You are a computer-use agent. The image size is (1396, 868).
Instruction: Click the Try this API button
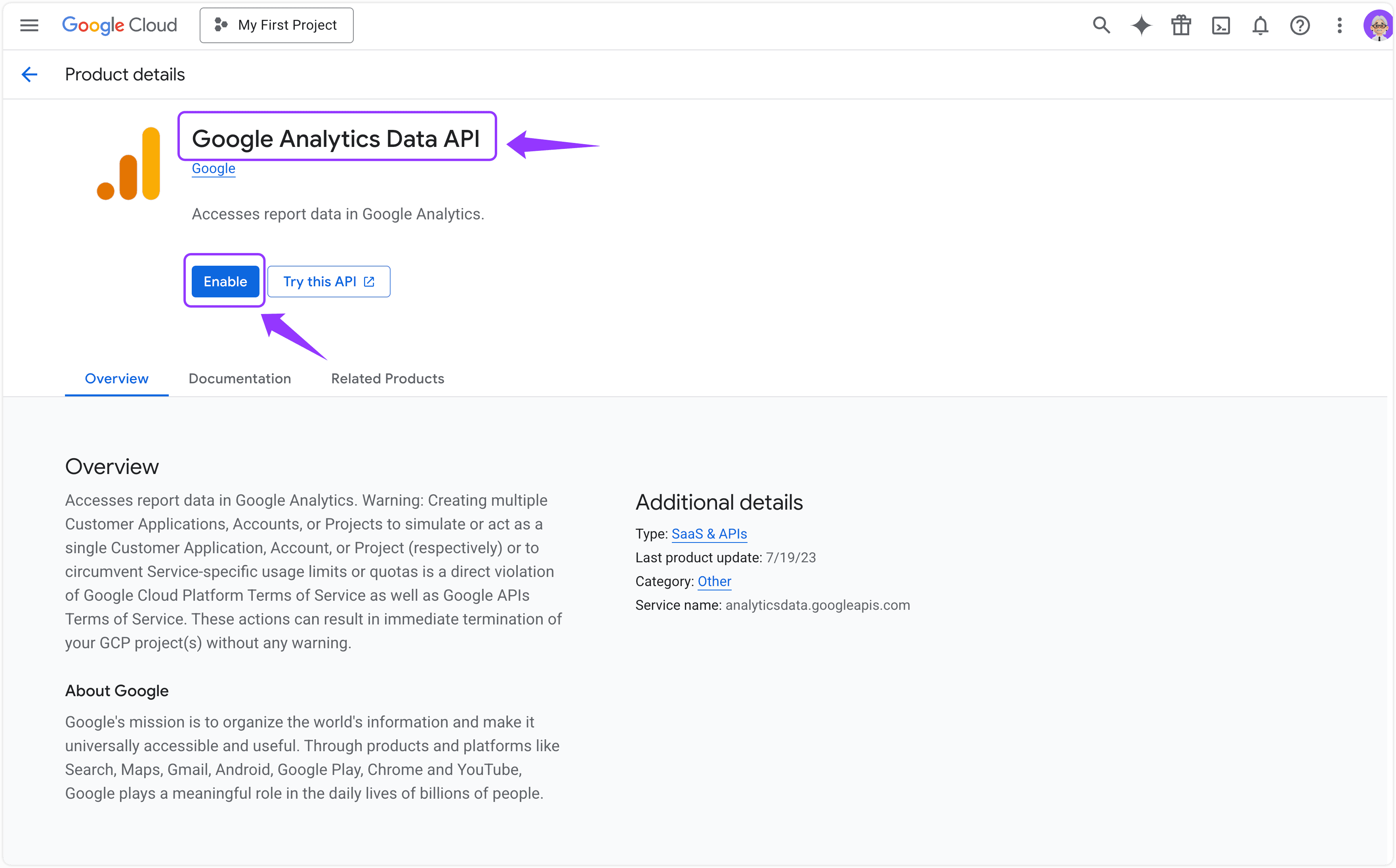(328, 281)
